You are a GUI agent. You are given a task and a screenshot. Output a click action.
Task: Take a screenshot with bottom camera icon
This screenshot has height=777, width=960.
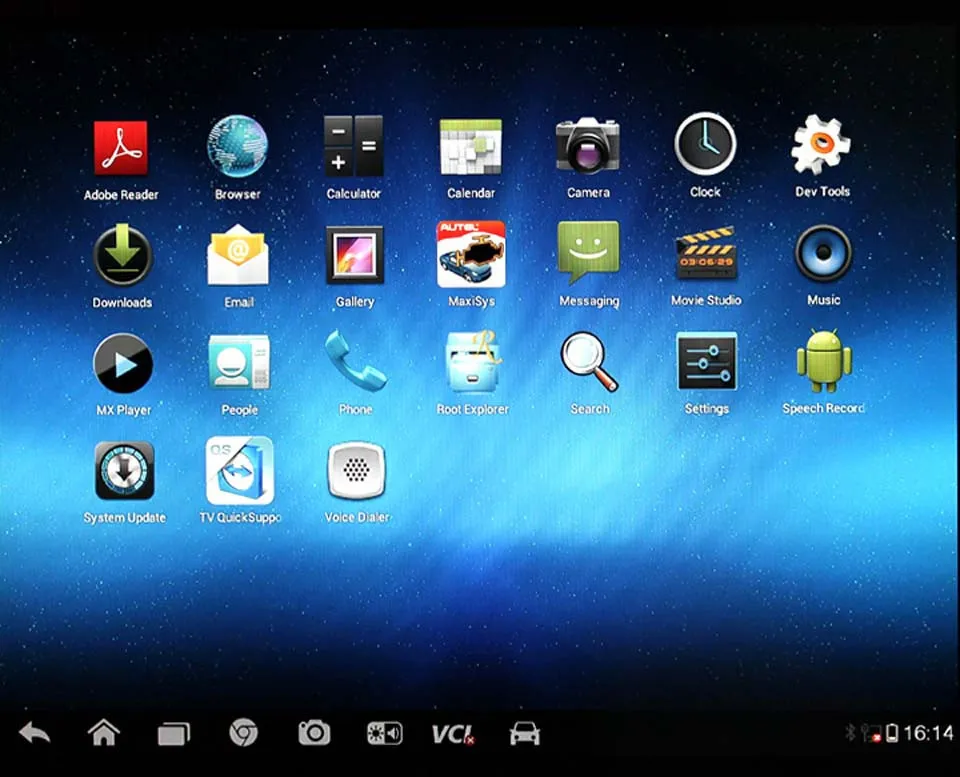coord(314,733)
